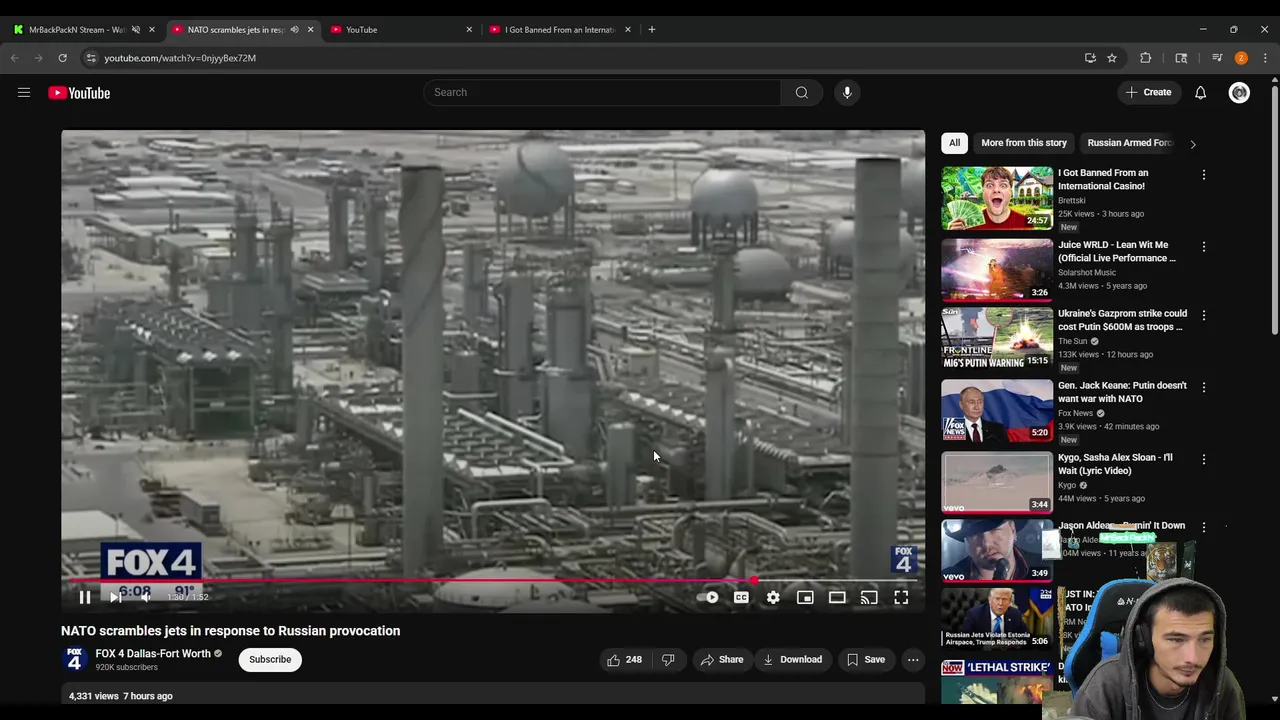Open media controls icon in toolbar
The height and width of the screenshot is (720, 1280).
pyautogui.click(x=1217, y=58)
